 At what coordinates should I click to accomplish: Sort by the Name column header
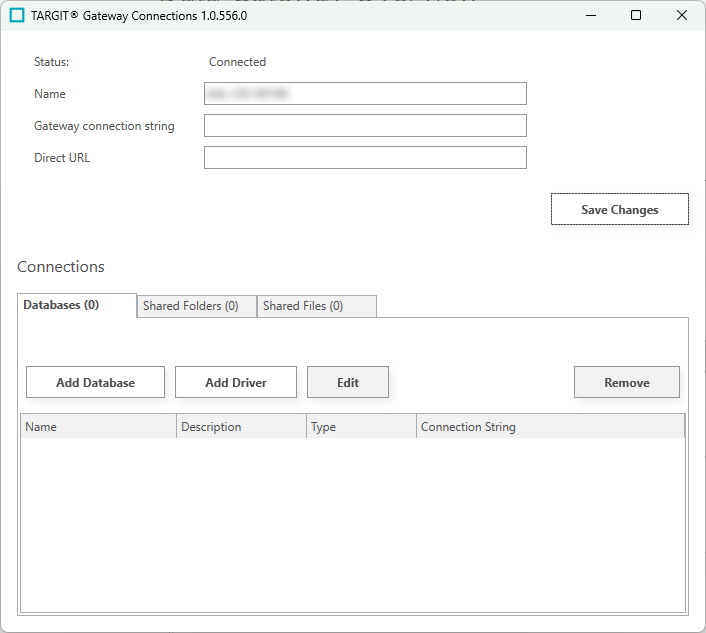99,426
